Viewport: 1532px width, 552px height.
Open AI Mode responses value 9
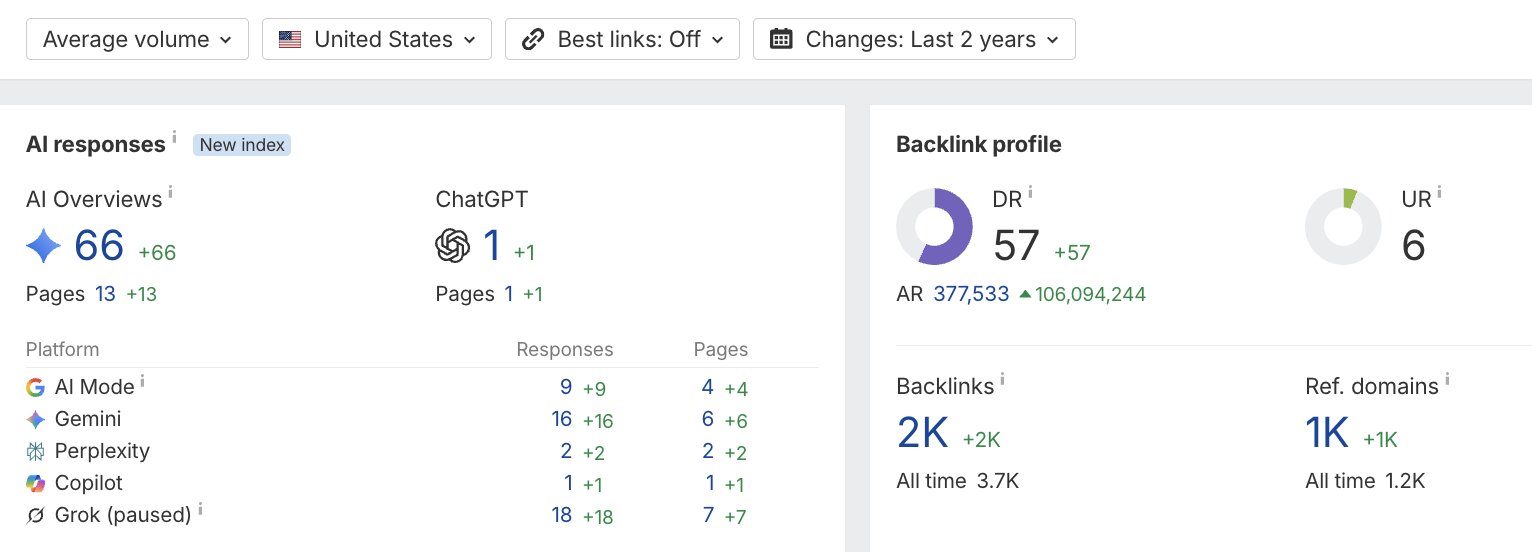click(x=566, y=387)
